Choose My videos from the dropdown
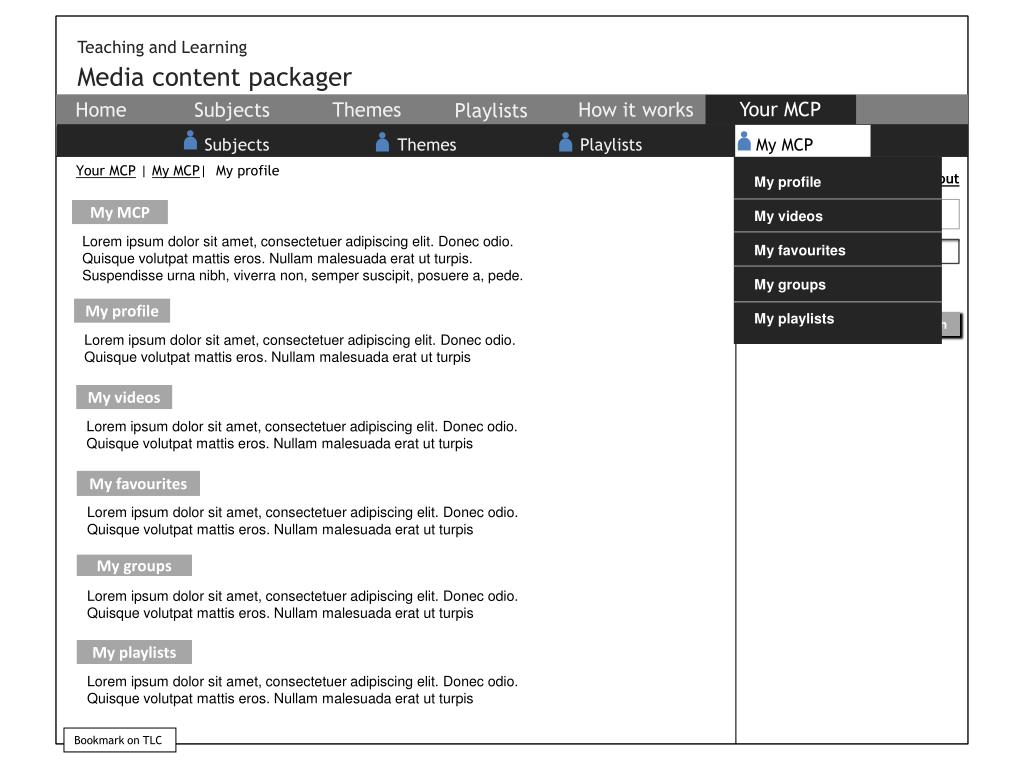The height and width of the screenshot is (768, 1024). (x=838, y=216)
